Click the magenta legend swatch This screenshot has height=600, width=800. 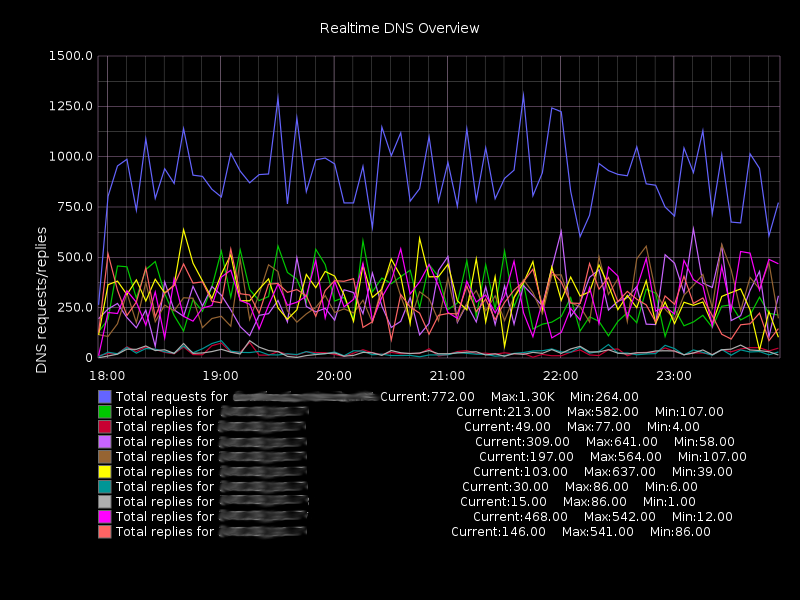click(105, 516)
